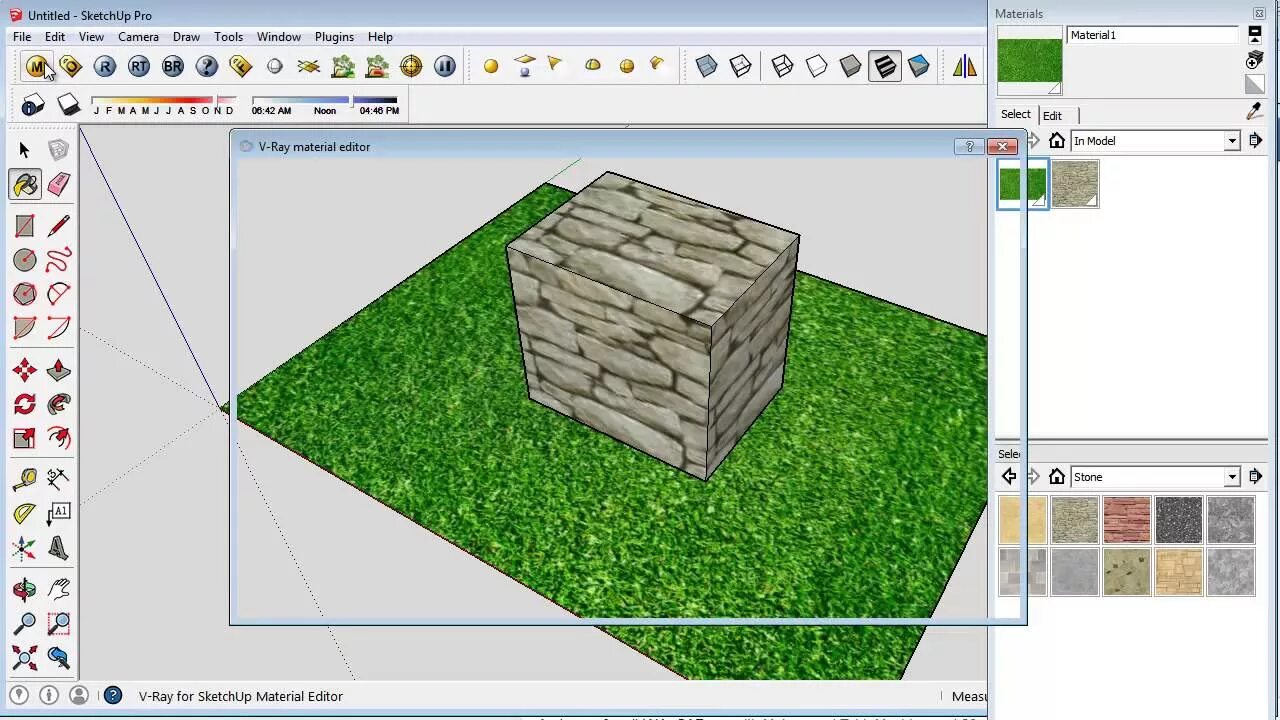Image resolution: width=1280 pixels, height=720 pixels.
Task: Select the Orbit tool
Action: (25, 590)
